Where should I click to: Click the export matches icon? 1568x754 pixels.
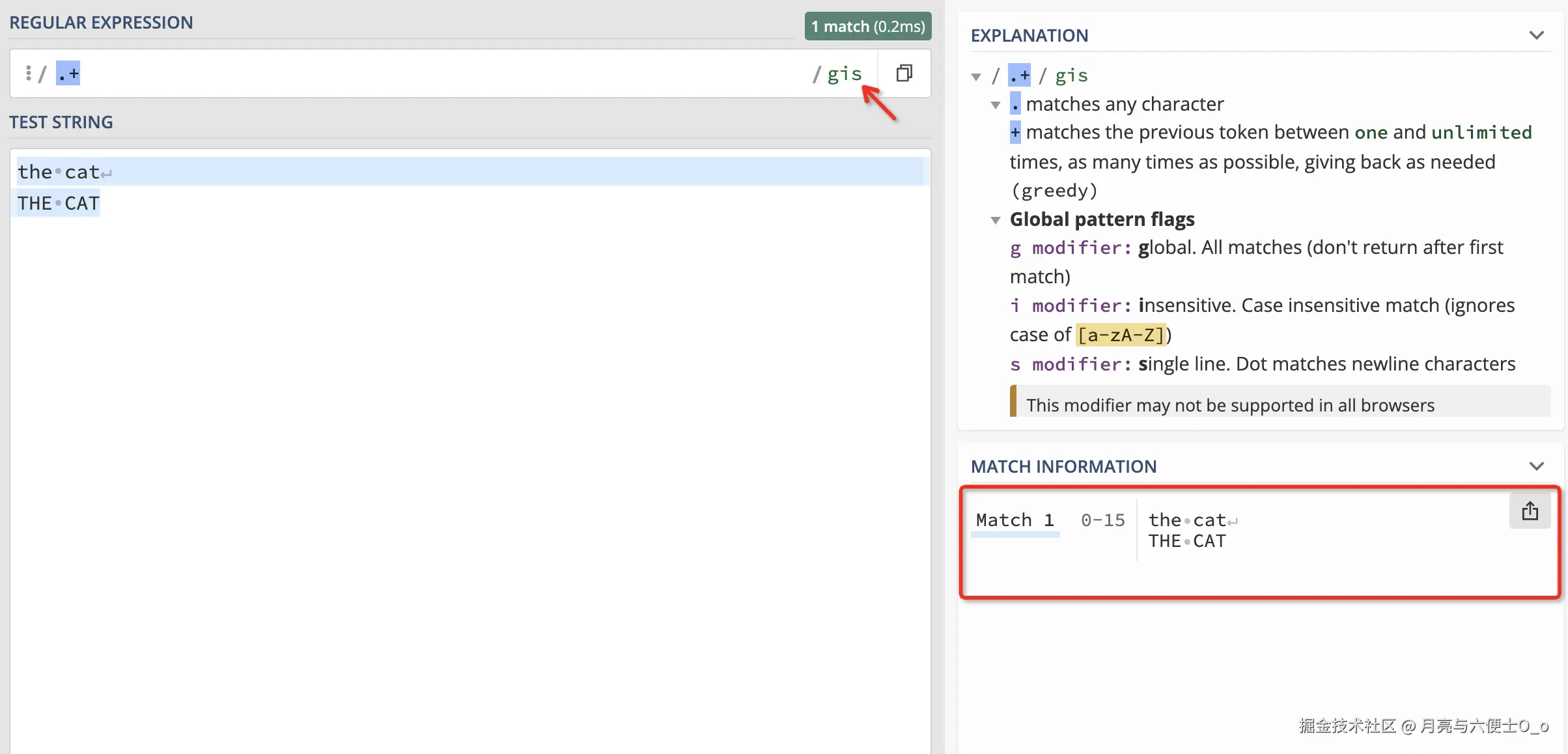pyautogui.click(x=1530, y=511)
